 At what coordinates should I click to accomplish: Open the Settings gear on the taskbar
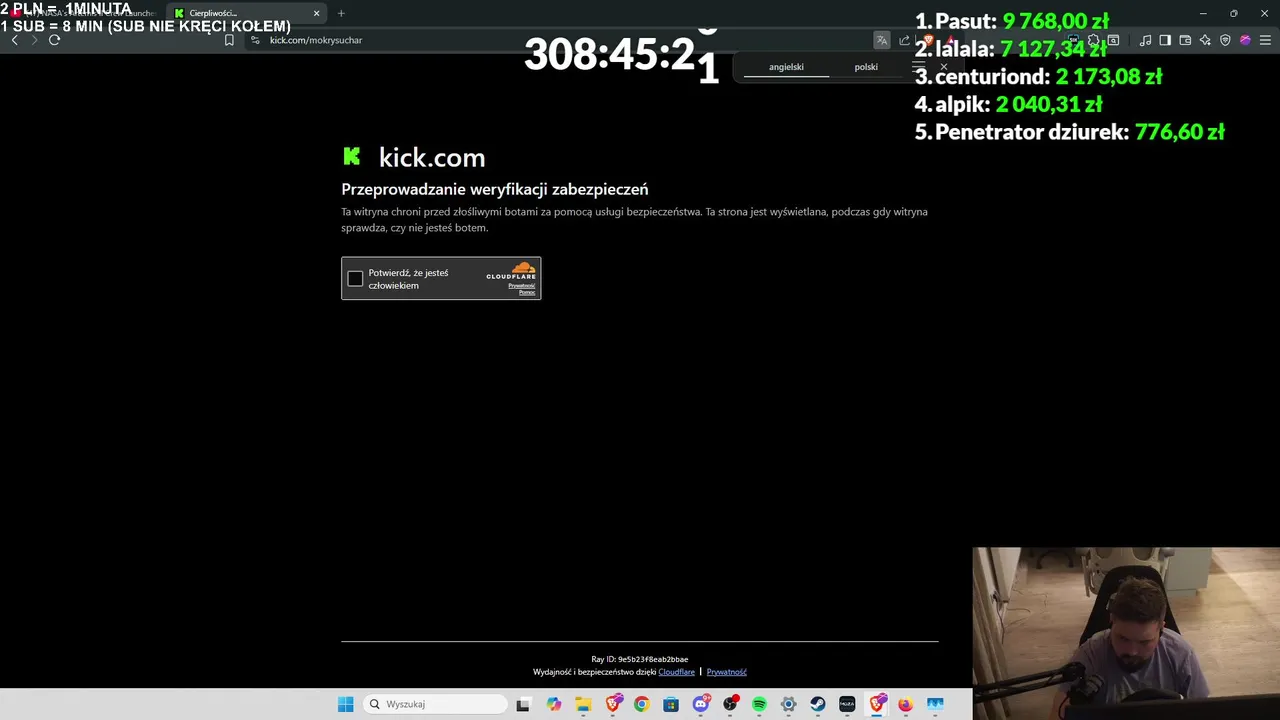788,704
